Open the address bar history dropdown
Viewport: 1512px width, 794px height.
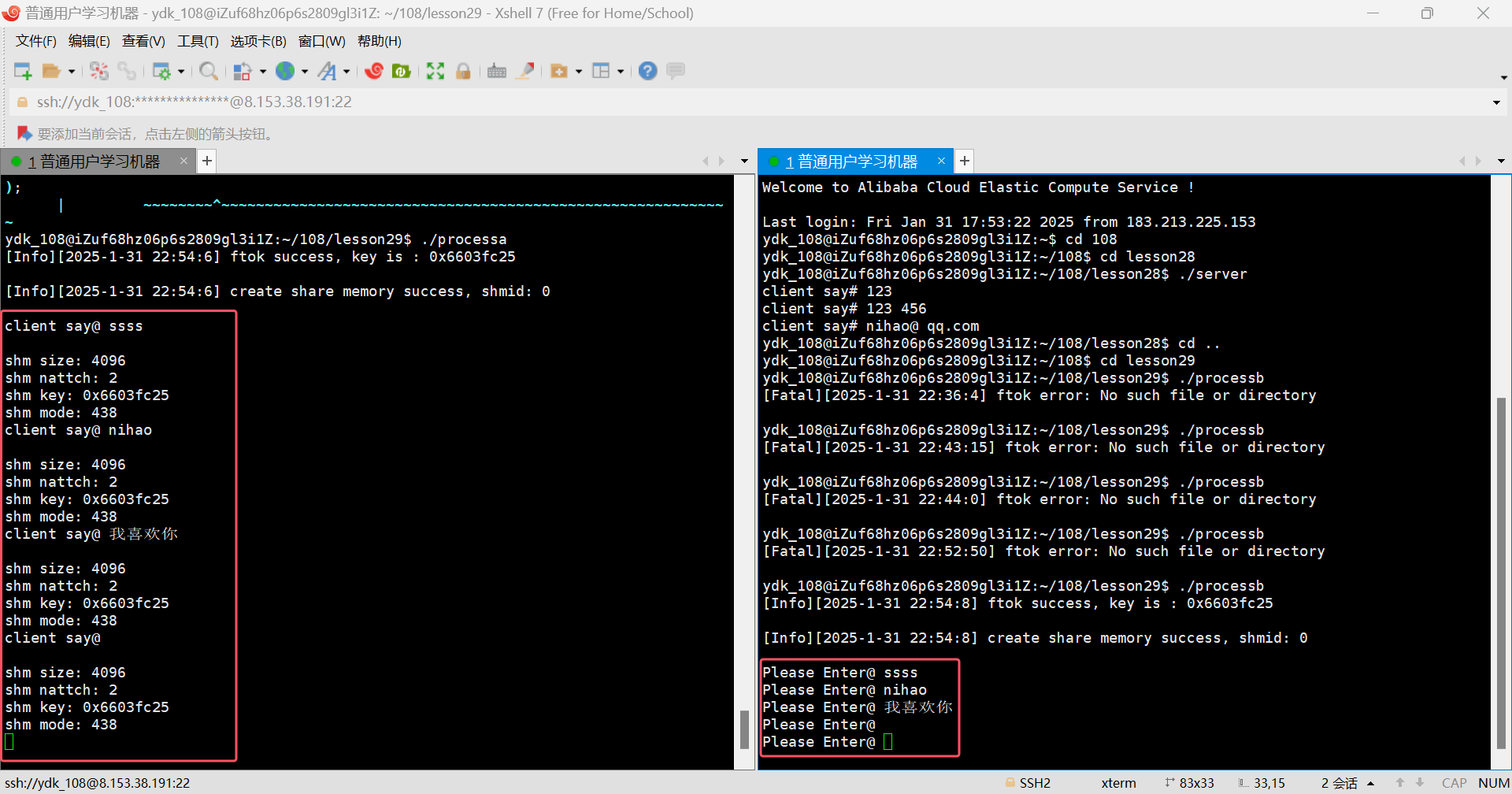pyautogui.click(x=1496, y=102)
